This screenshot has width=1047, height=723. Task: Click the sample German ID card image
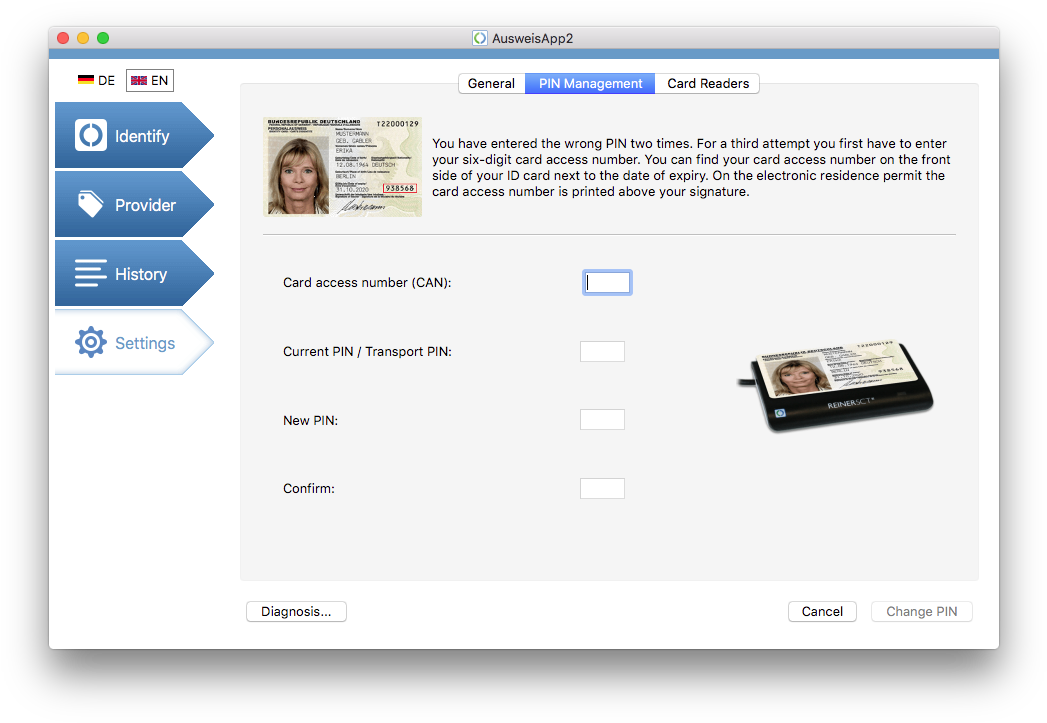pos(342,166)
